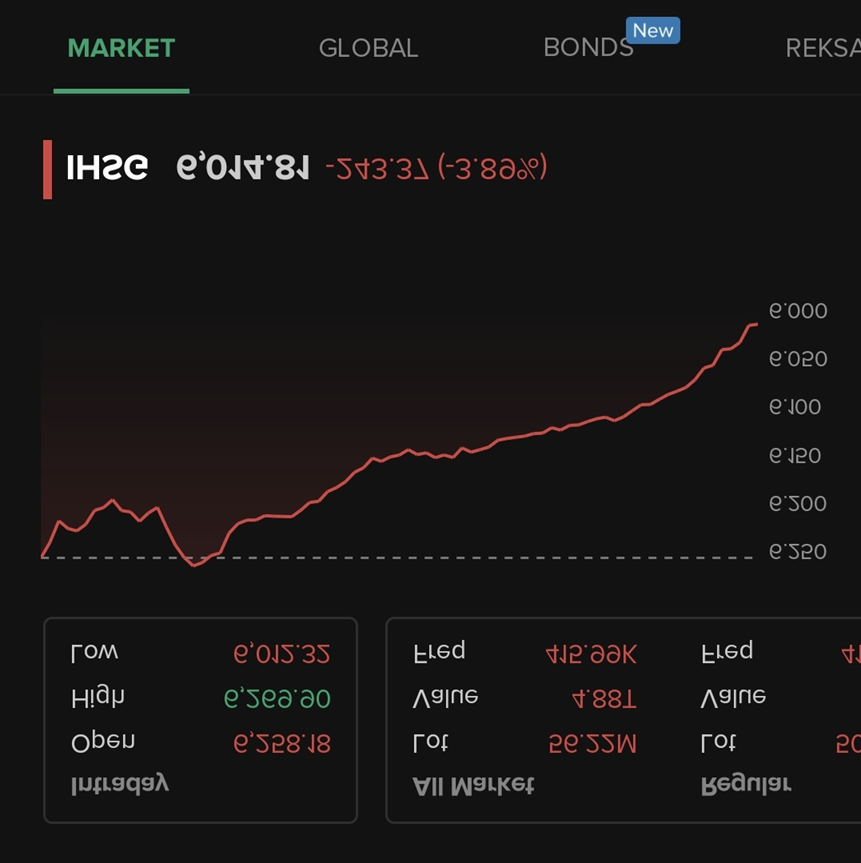Open the GLOBAL tab

(x=368, y=48)
